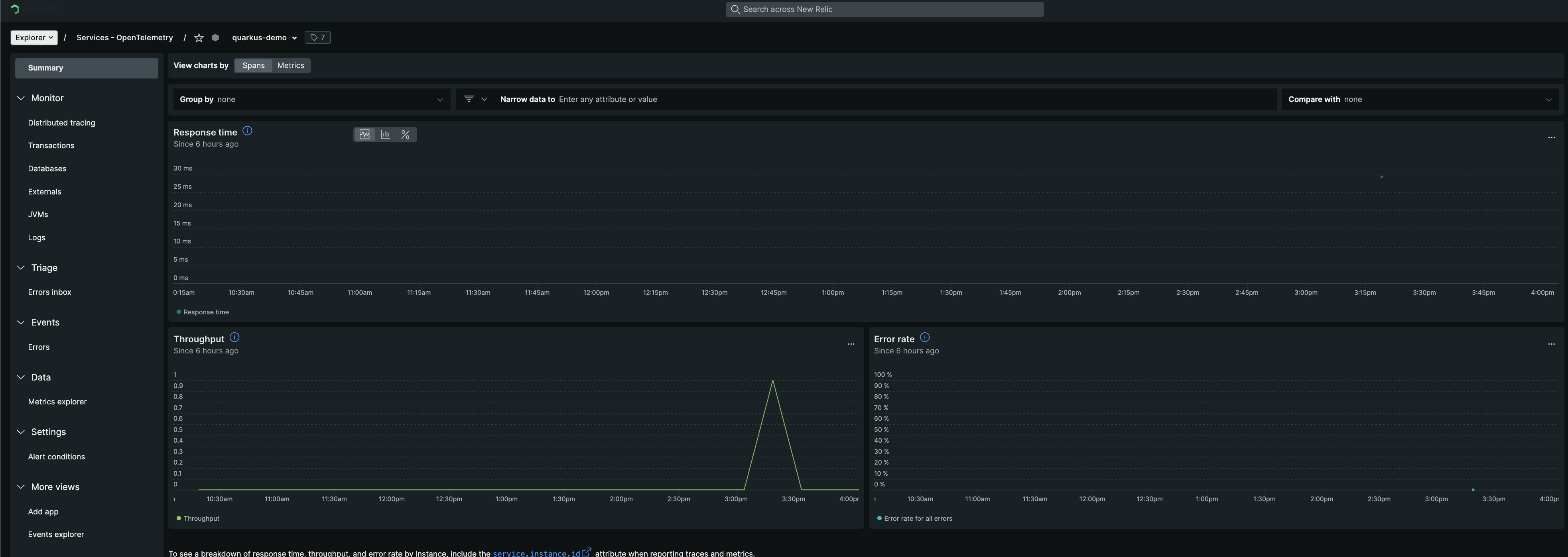Open the Response time info icon
This screenshot has width=1568, height=557.
[x=247, y=131]
